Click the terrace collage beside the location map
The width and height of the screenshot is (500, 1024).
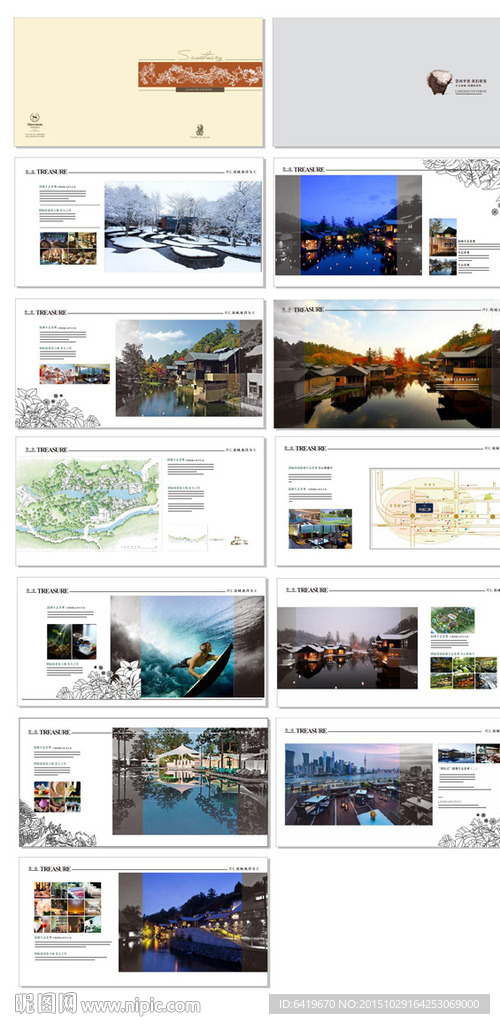320,528
